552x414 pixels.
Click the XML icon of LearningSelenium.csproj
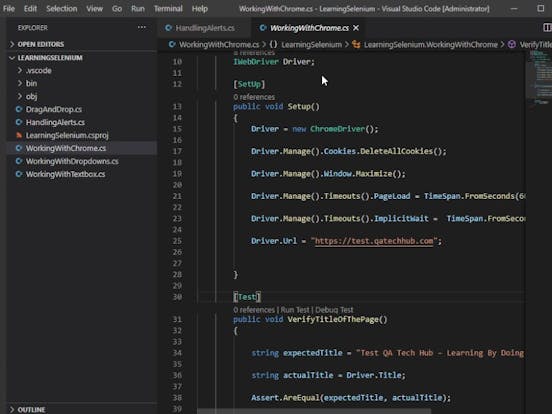[19, 135]
